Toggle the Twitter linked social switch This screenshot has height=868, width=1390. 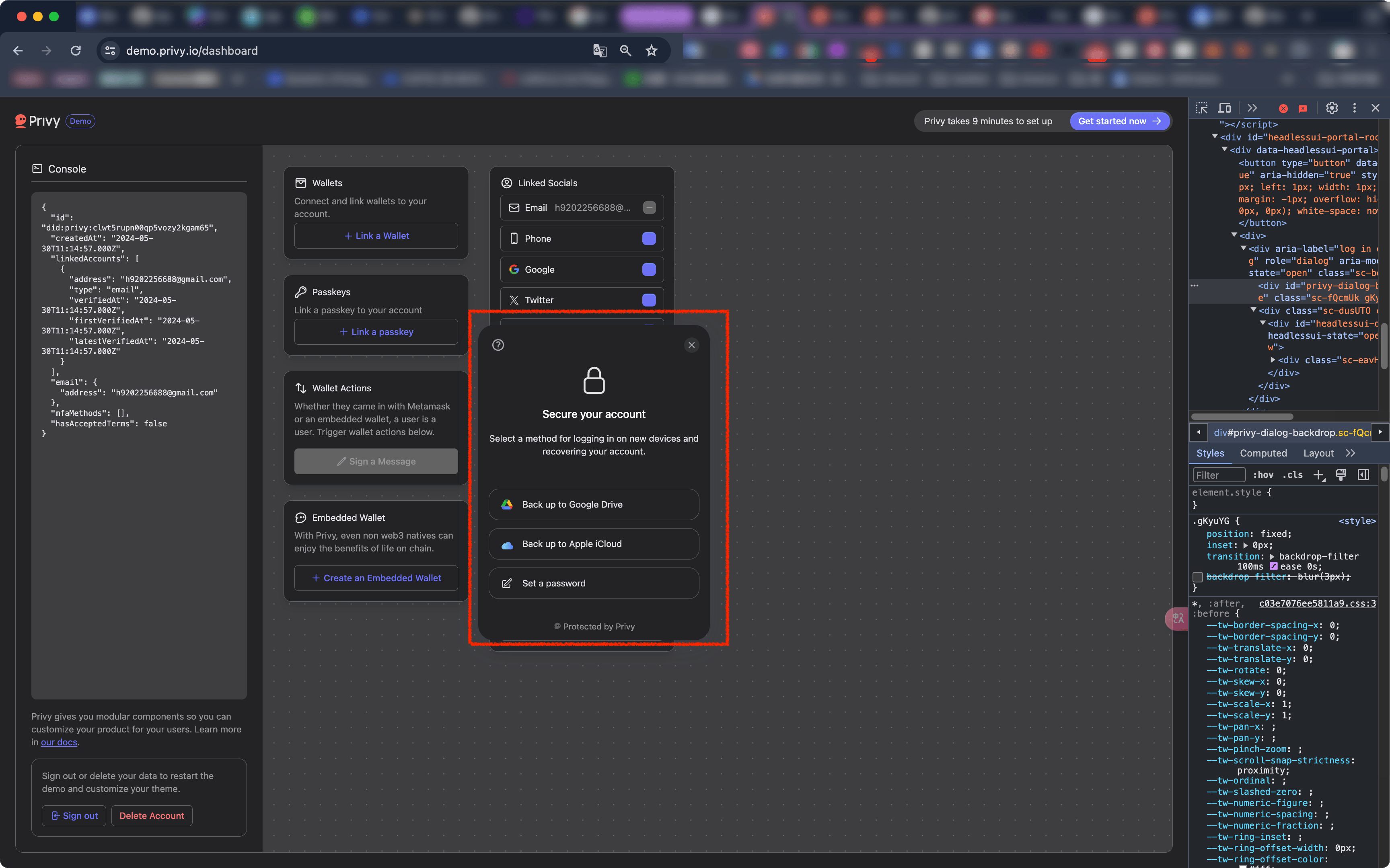[x=649, y=300]
